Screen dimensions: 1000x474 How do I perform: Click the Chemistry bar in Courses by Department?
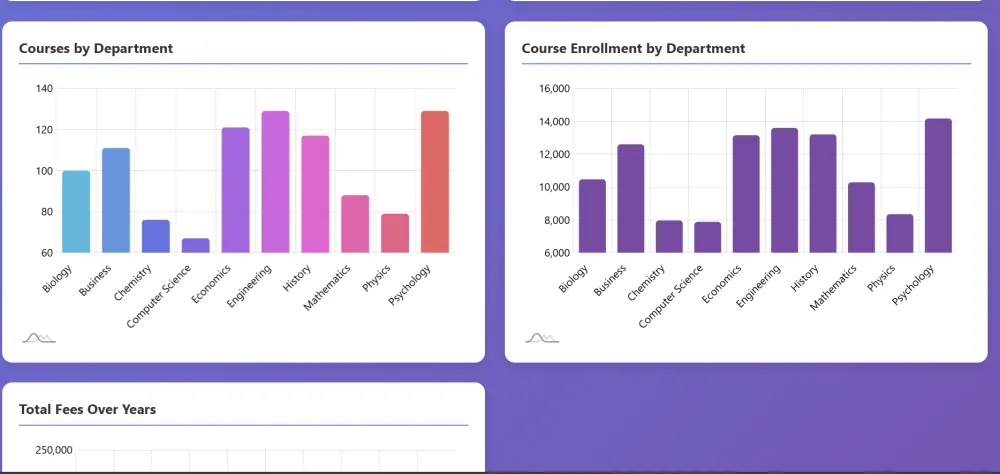point(156,236)
